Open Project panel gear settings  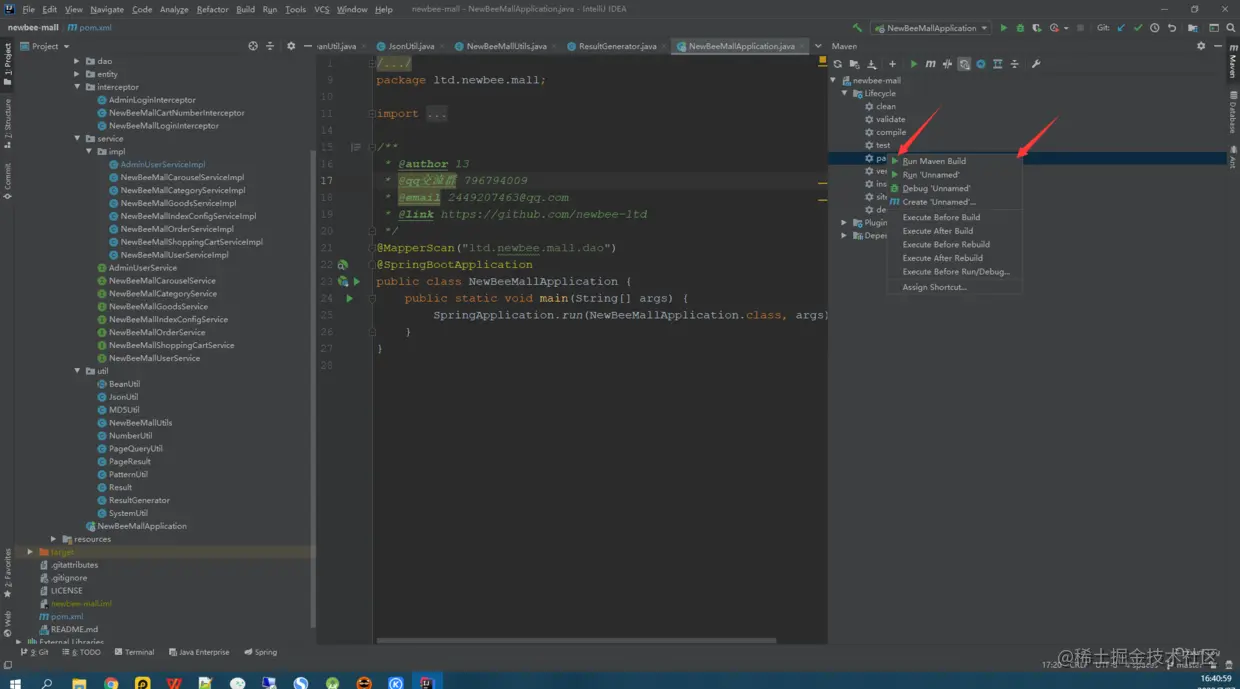click(x=291, y=46)
